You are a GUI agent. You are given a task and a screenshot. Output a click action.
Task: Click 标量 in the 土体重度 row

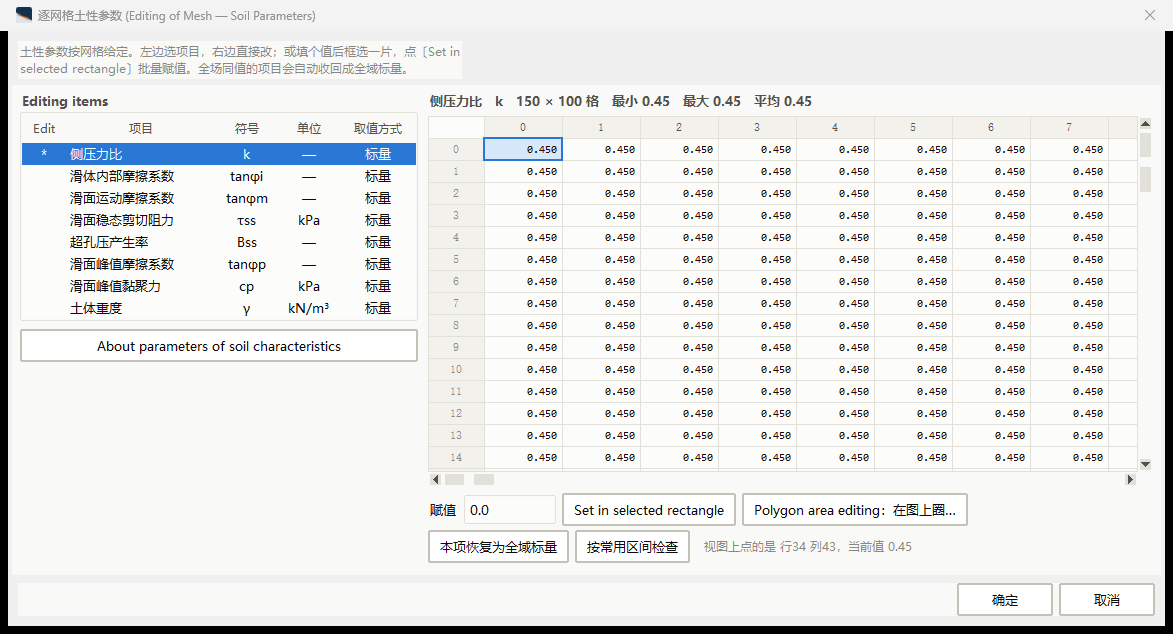378,308
